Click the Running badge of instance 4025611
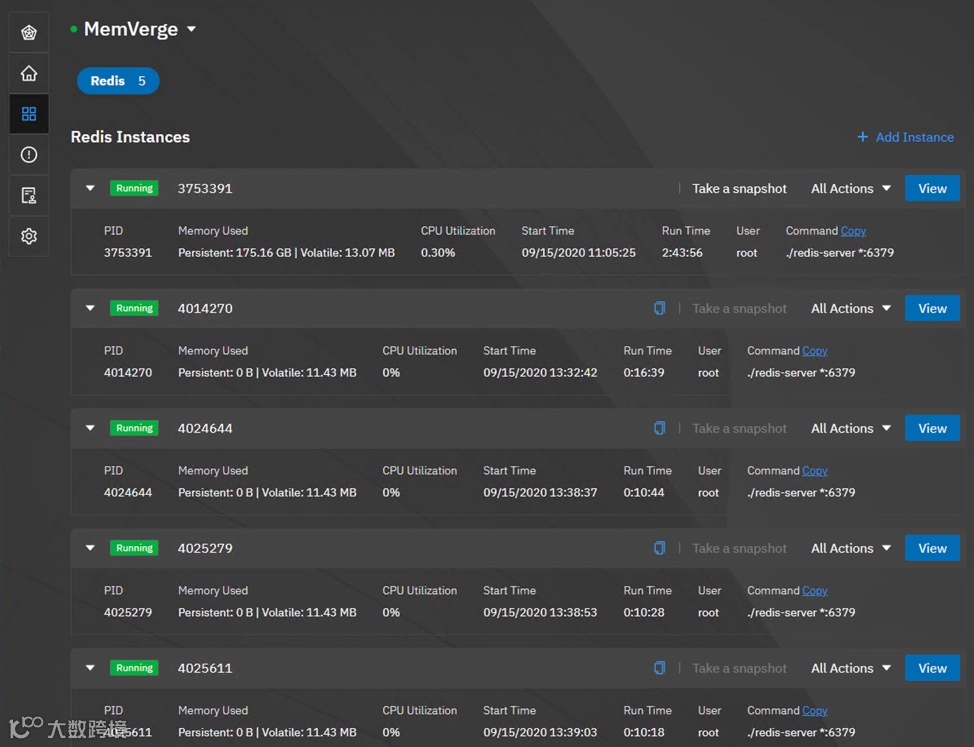 pos(134,668)
